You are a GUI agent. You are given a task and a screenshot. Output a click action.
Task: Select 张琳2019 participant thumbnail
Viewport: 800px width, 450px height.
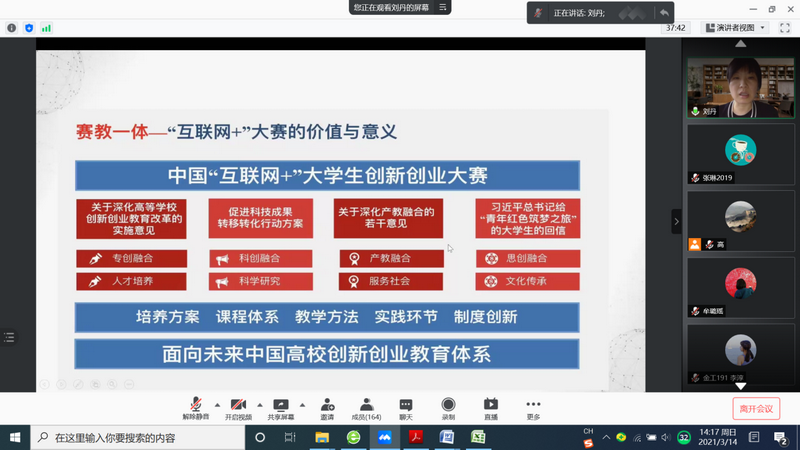coord(740,155)
